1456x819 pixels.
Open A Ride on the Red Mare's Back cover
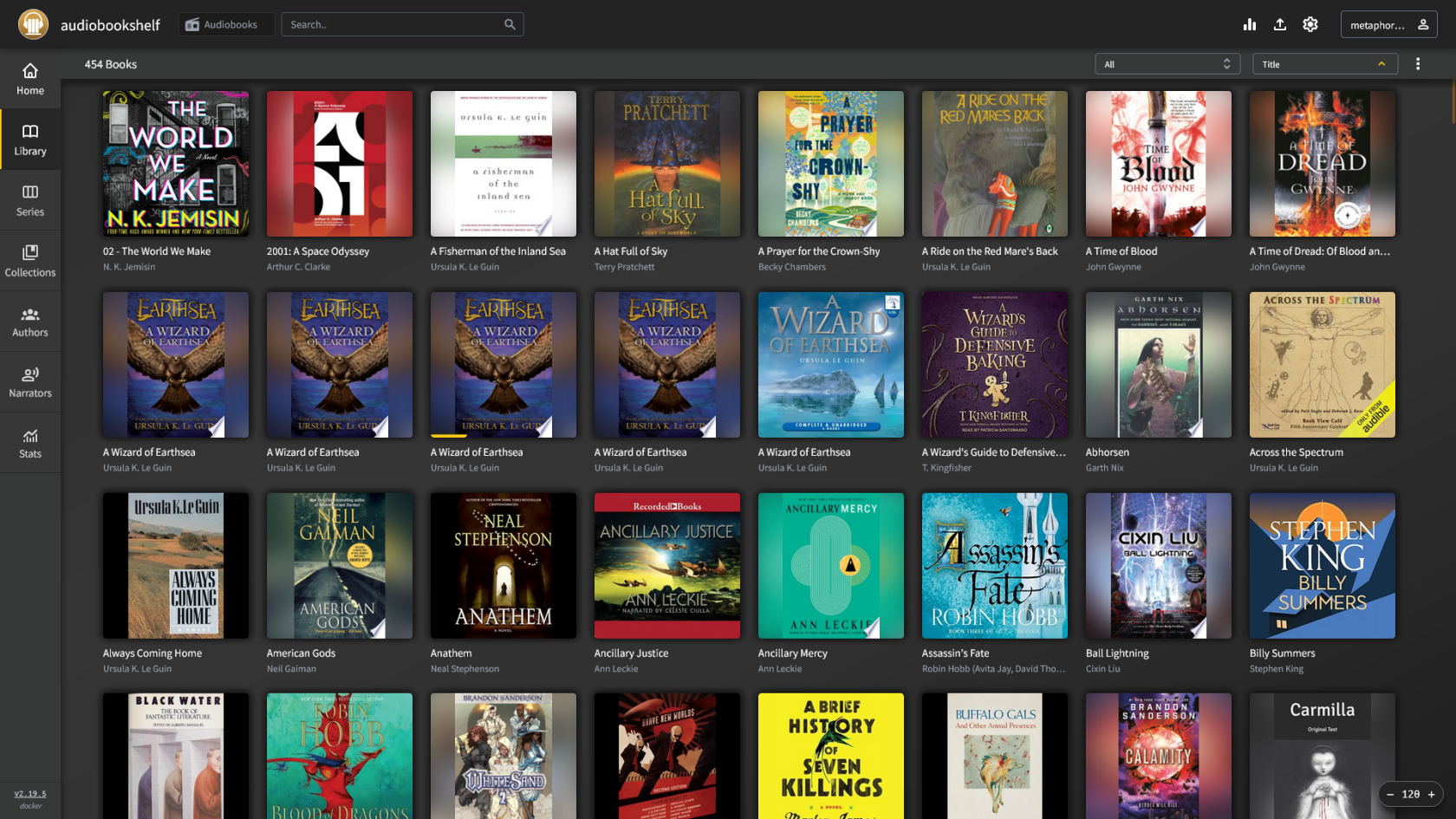pos(995,164)
